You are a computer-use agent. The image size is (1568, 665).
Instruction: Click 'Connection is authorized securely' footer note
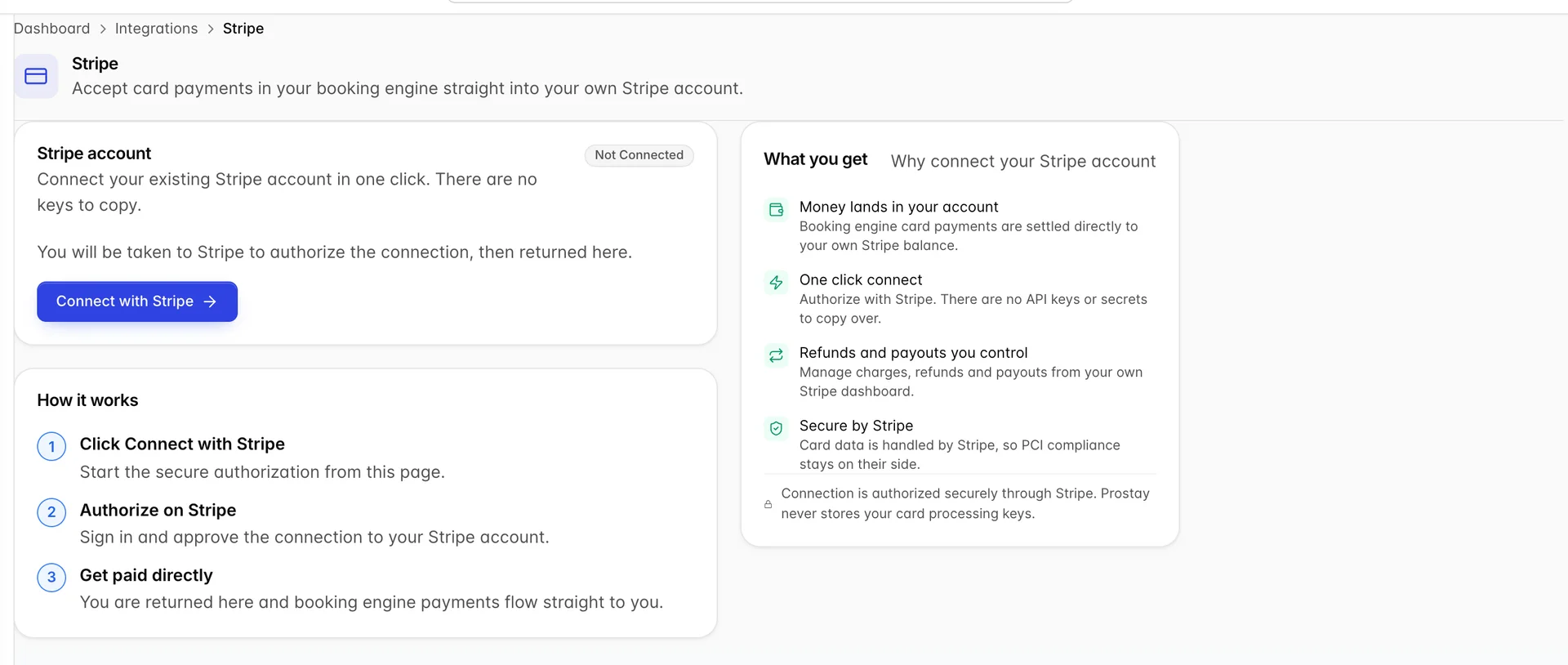pyautogui.click(x=965, y=503)
